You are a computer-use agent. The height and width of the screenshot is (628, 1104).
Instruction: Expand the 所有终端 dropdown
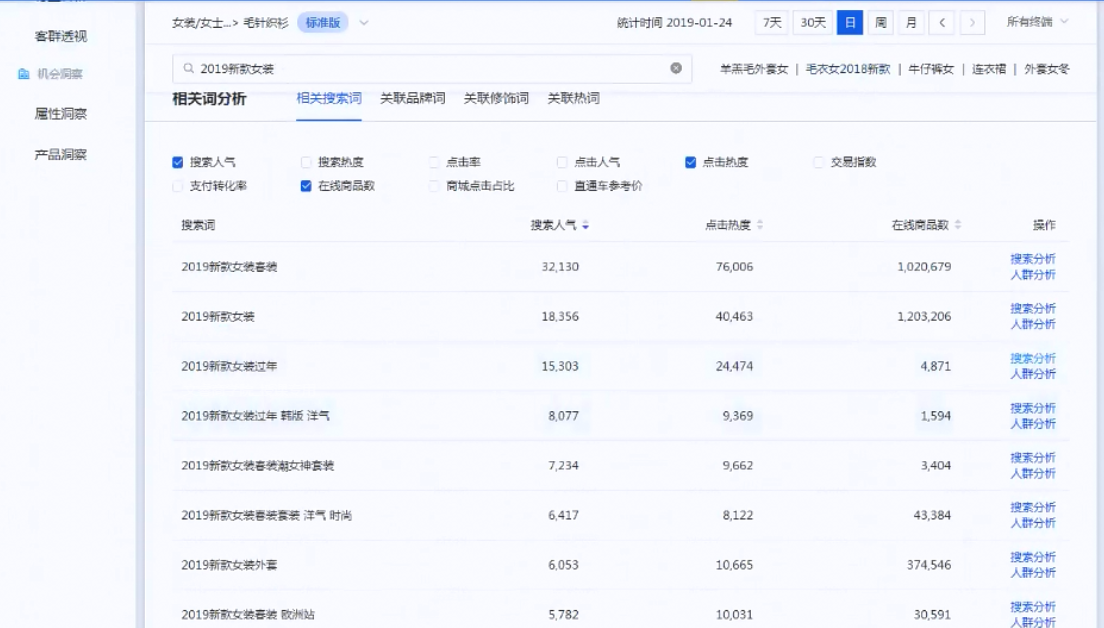[x=1037, y=22]
